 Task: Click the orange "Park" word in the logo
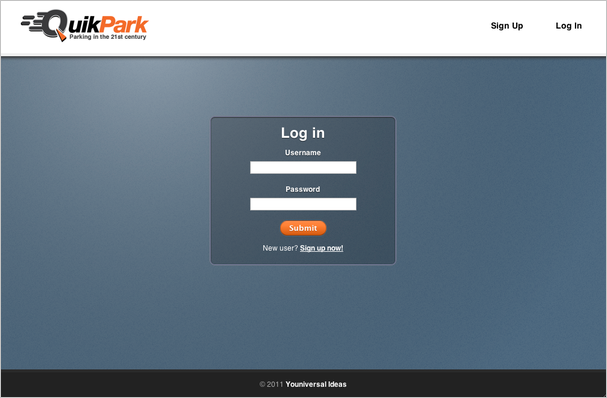click(124, 24)
